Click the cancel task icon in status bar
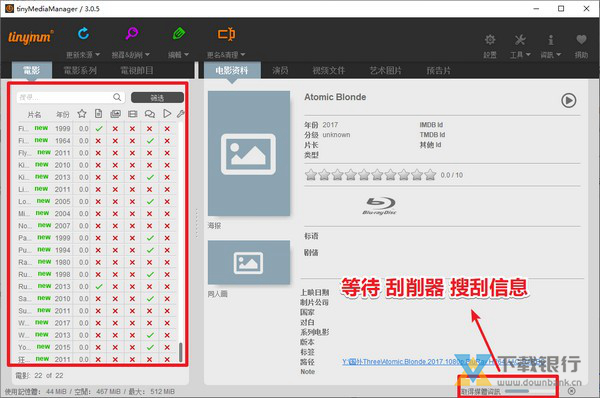This screenshot has height=398, width=600. pyautogui.click(x=571, y=391)
